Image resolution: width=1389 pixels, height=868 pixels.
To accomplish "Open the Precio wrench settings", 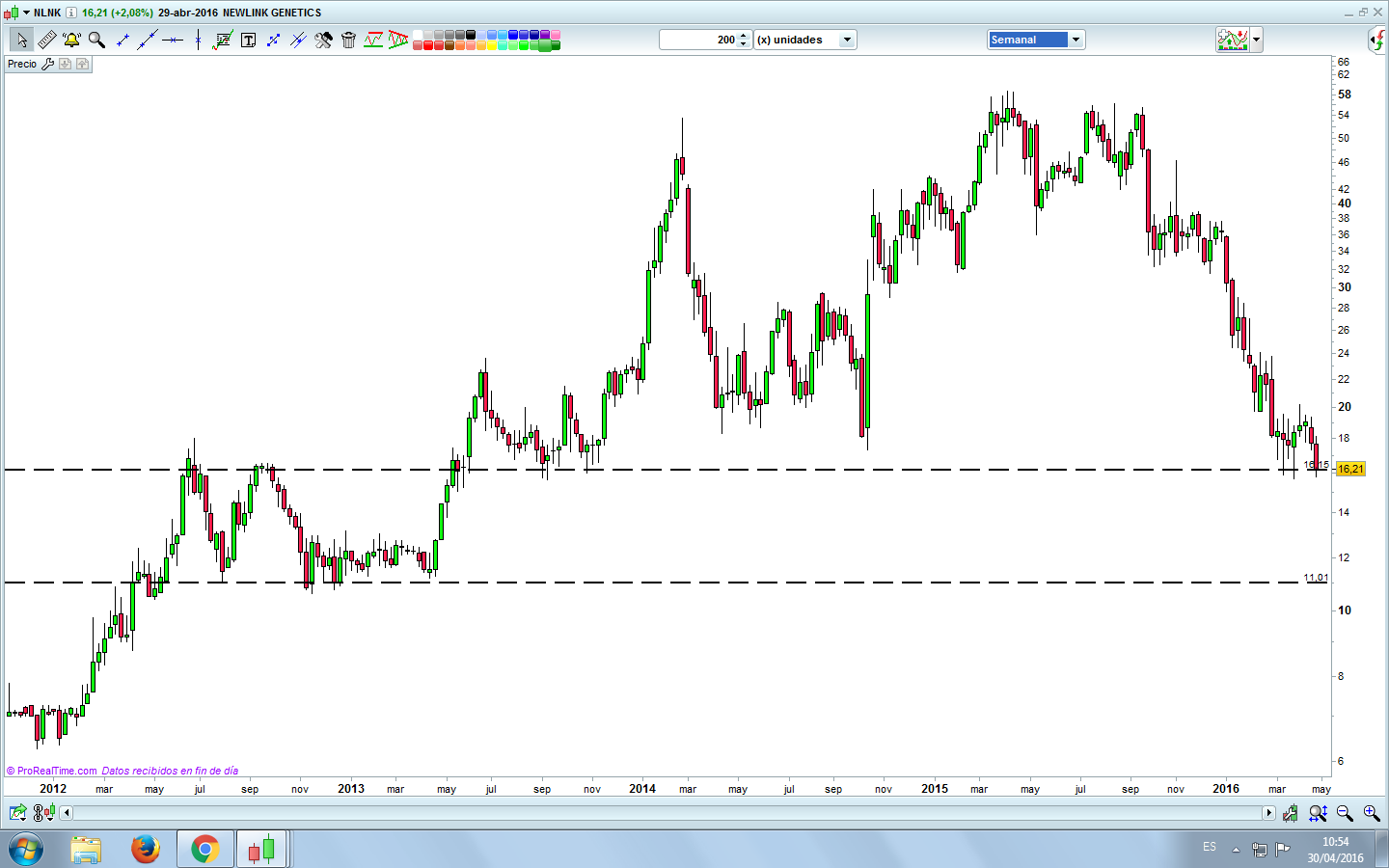I will [x=47, y=64].
